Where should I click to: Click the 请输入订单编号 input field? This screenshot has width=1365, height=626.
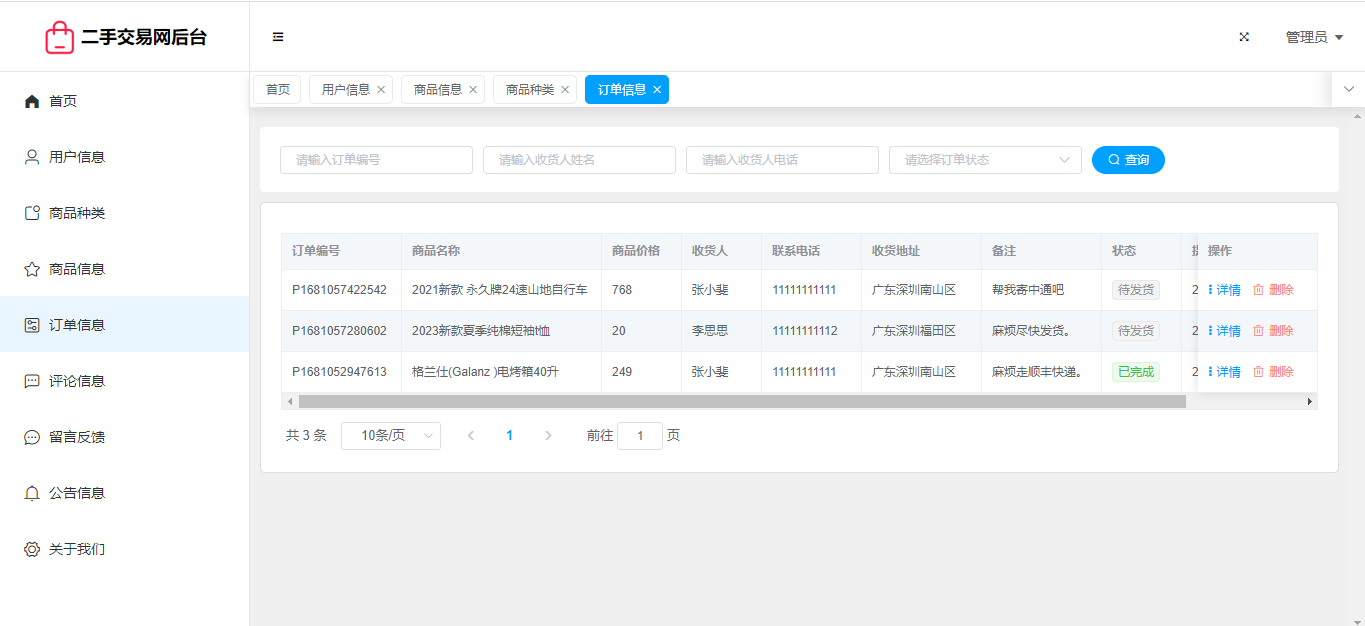click(376, 160)
